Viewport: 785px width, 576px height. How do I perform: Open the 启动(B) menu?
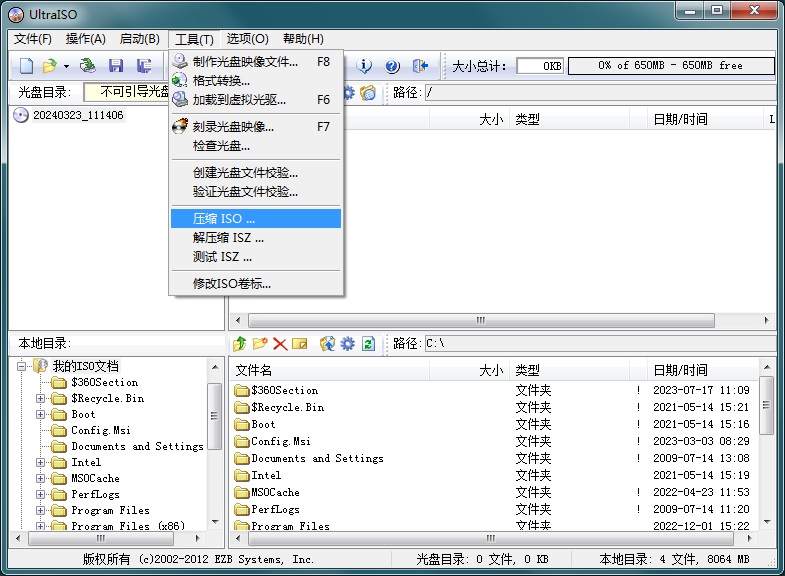click(140, 39)
